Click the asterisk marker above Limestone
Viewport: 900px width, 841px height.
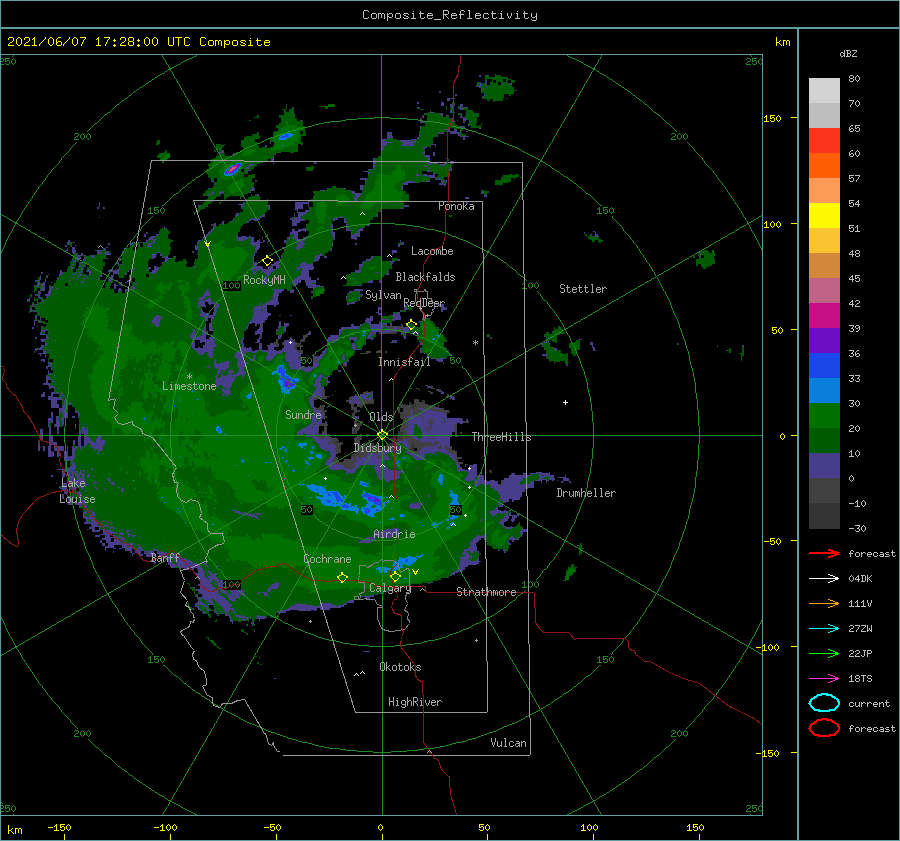189,377
